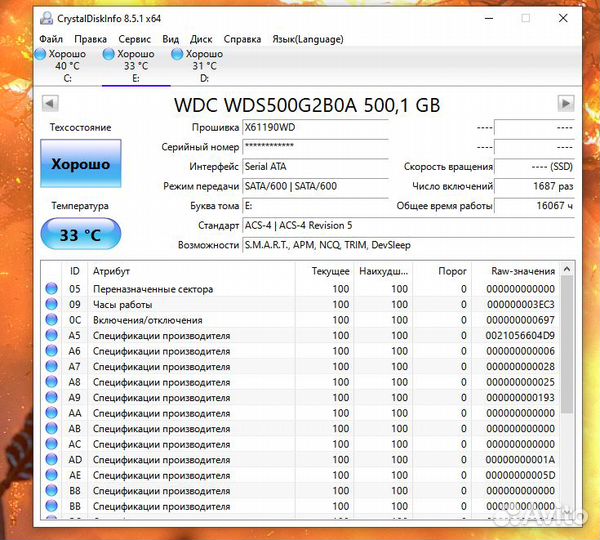Click status orb for attribute A6
Viewport: 600px width, 540px height.
[x=51, y=351]
